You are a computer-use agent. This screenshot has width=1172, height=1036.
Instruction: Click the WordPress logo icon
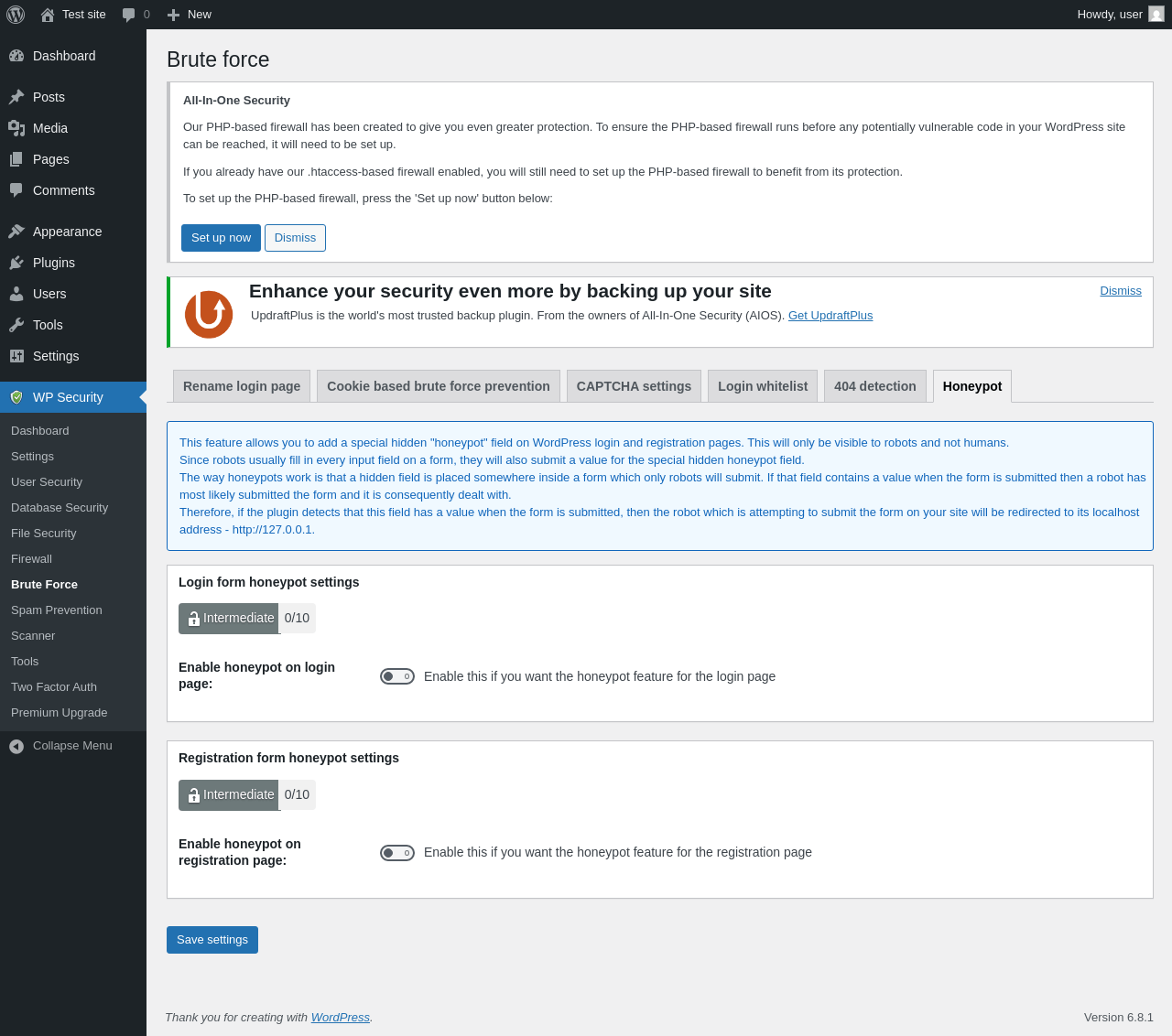pyautogui.click(x=16, y=15)
